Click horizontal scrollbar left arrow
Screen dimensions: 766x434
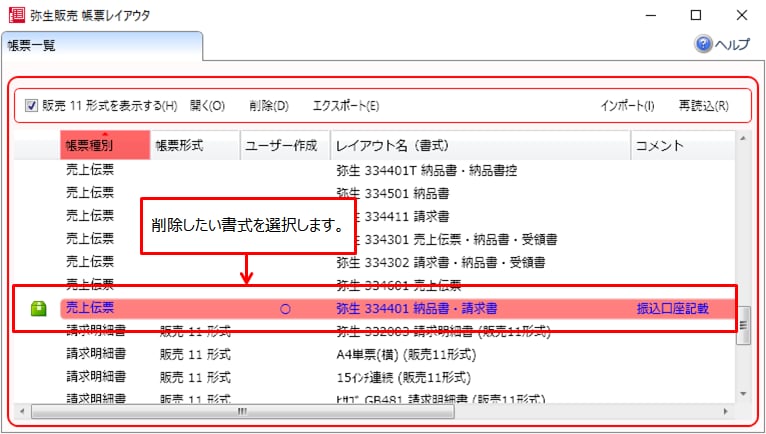tap(21, 412)
